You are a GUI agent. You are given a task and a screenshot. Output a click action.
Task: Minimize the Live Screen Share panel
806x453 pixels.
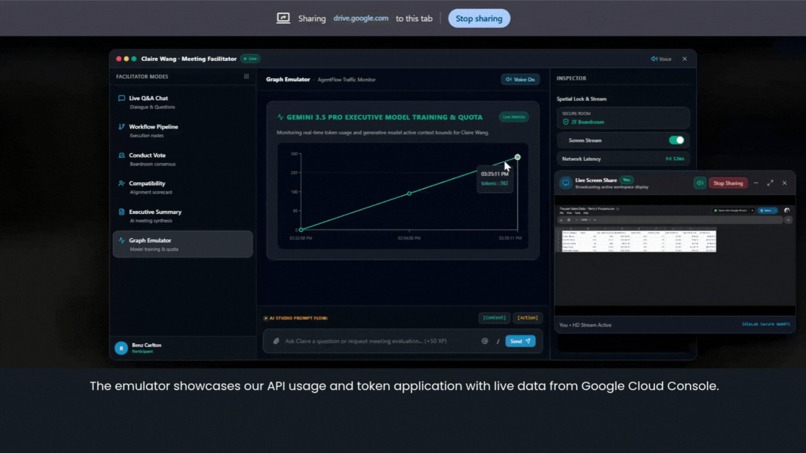(756, 183)
